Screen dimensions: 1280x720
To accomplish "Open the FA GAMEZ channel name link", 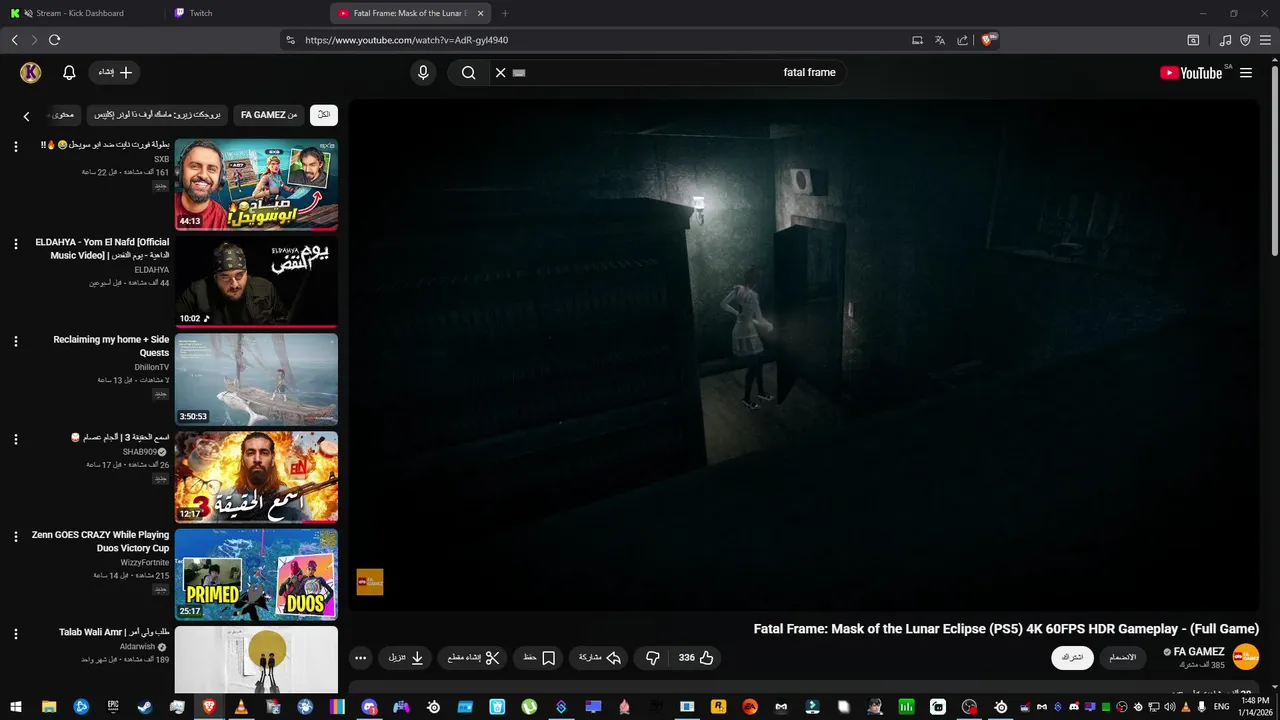I will (1198, 652).
